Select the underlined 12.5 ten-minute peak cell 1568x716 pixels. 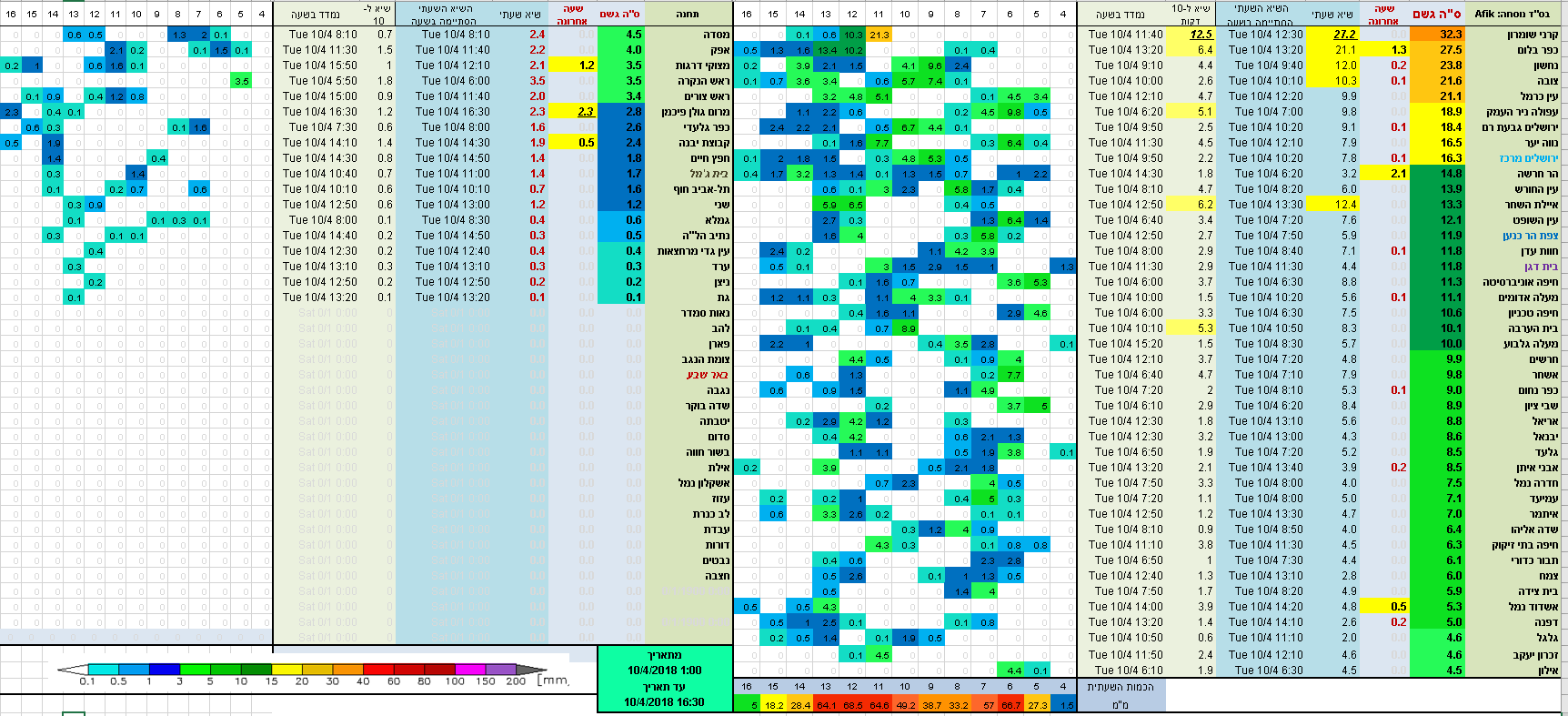click(1201, 35)
